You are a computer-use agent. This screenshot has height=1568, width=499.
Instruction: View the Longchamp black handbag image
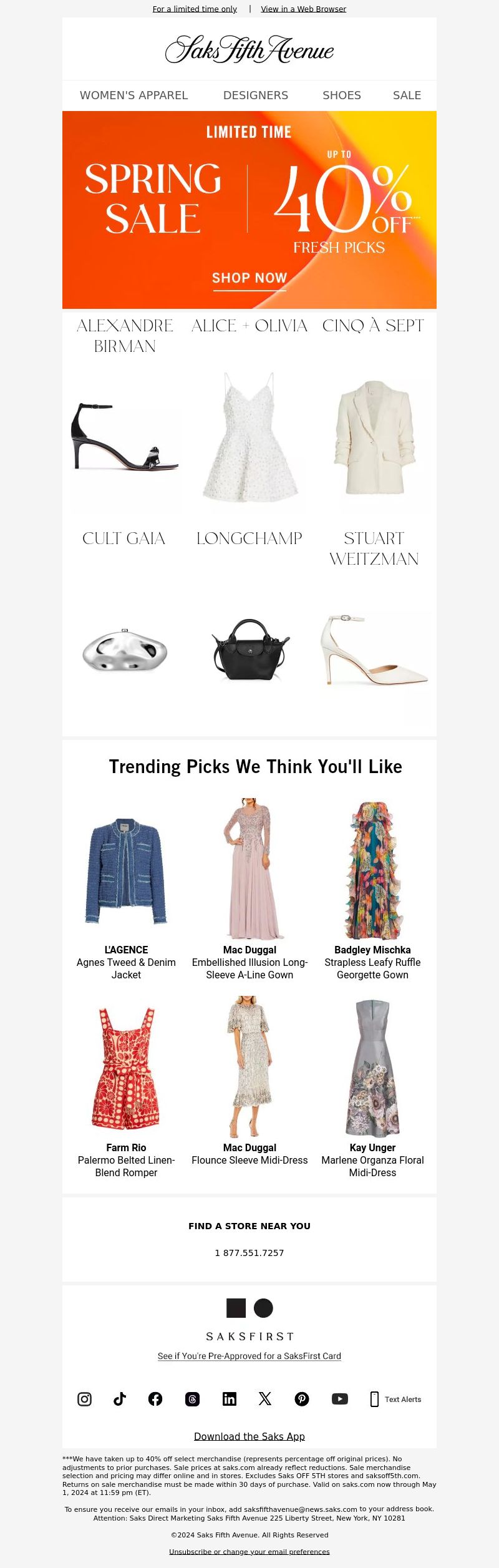point(249,650)
